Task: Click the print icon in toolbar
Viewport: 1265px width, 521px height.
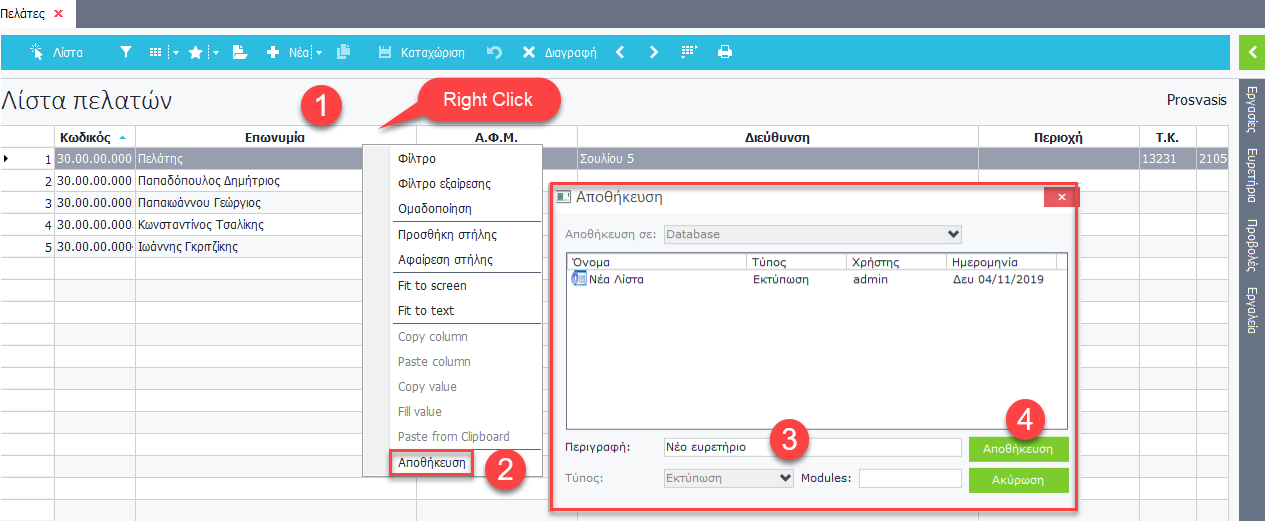Action: click(x=725, y=52)
